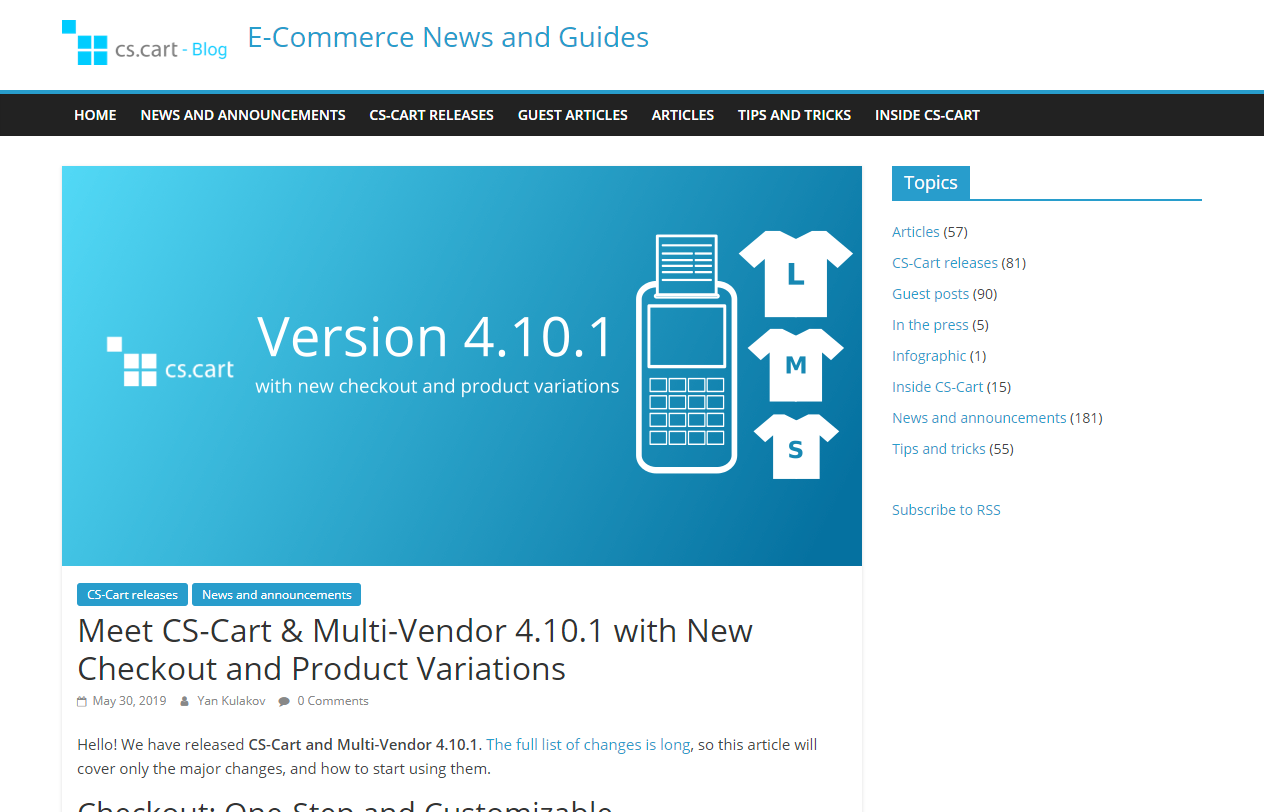Click the CS-Cart releases category tag
This screenshot has height=812, width=1264.
(x=132, y=595)
